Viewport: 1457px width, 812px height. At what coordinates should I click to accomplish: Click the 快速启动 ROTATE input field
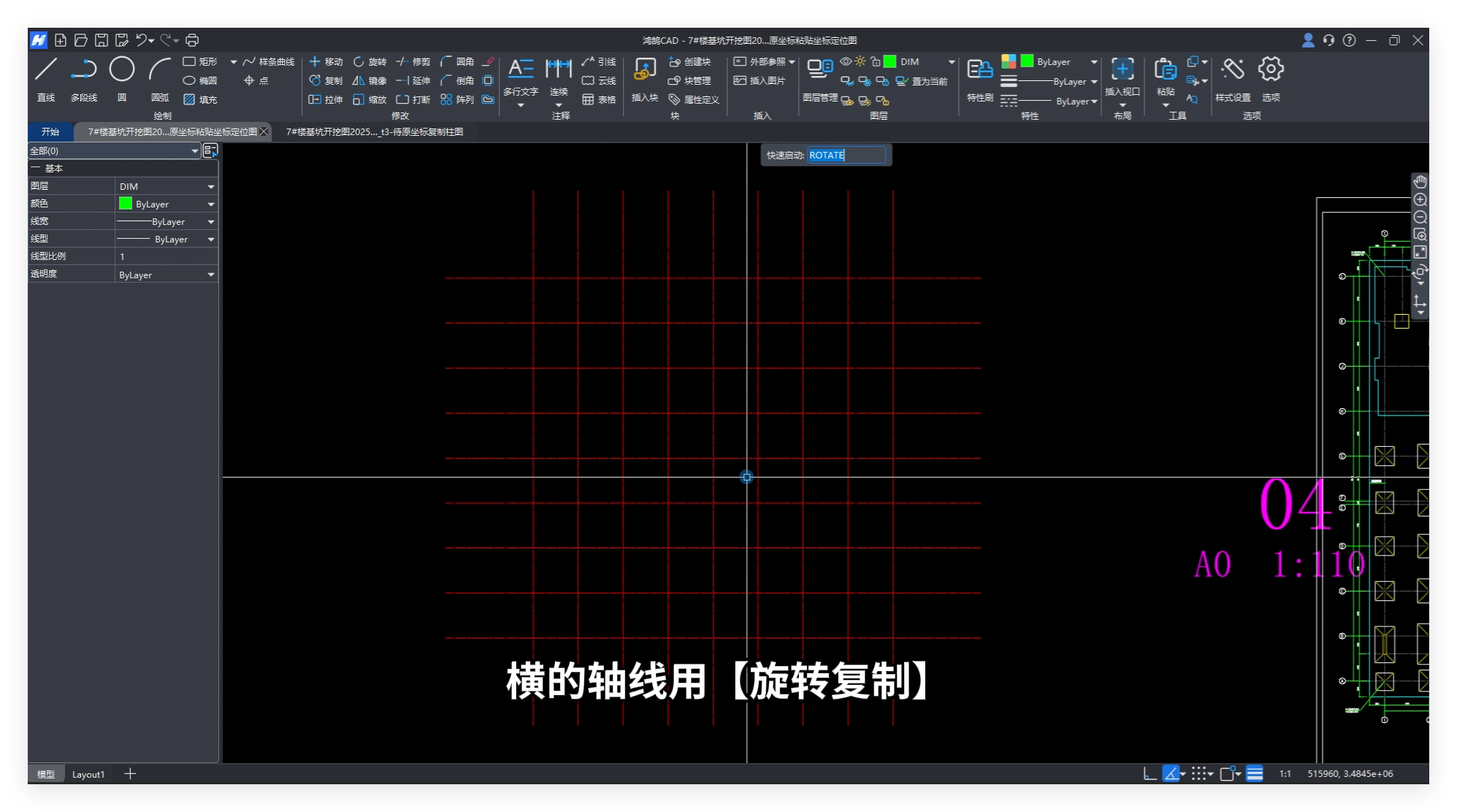pos(846,156)
